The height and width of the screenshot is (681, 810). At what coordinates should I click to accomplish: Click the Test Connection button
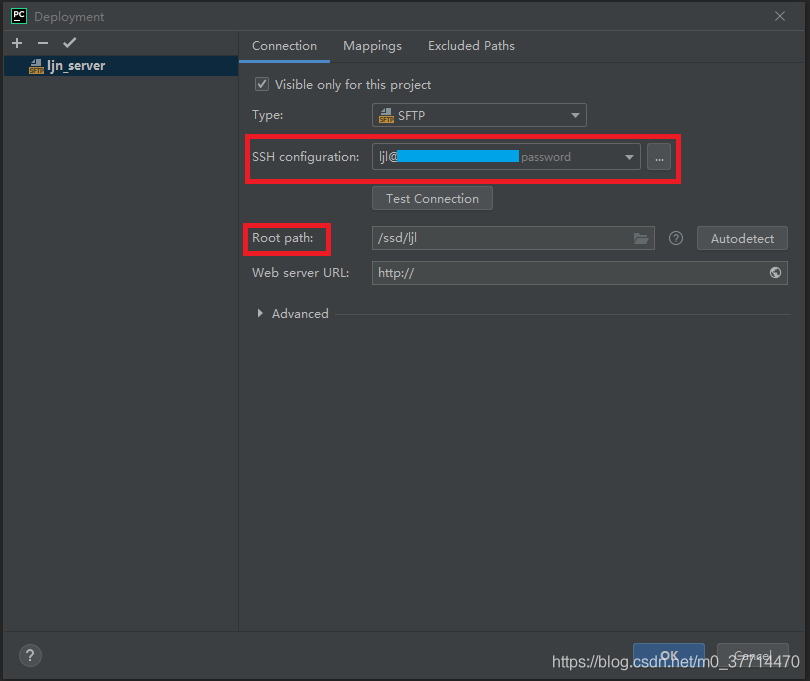432,198
